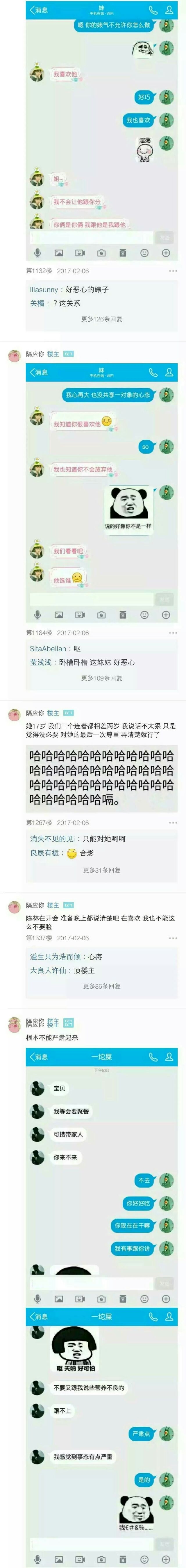The image size is (186, 1568).
Task: Expand 更多126条回复
Action: click(102, 319)
